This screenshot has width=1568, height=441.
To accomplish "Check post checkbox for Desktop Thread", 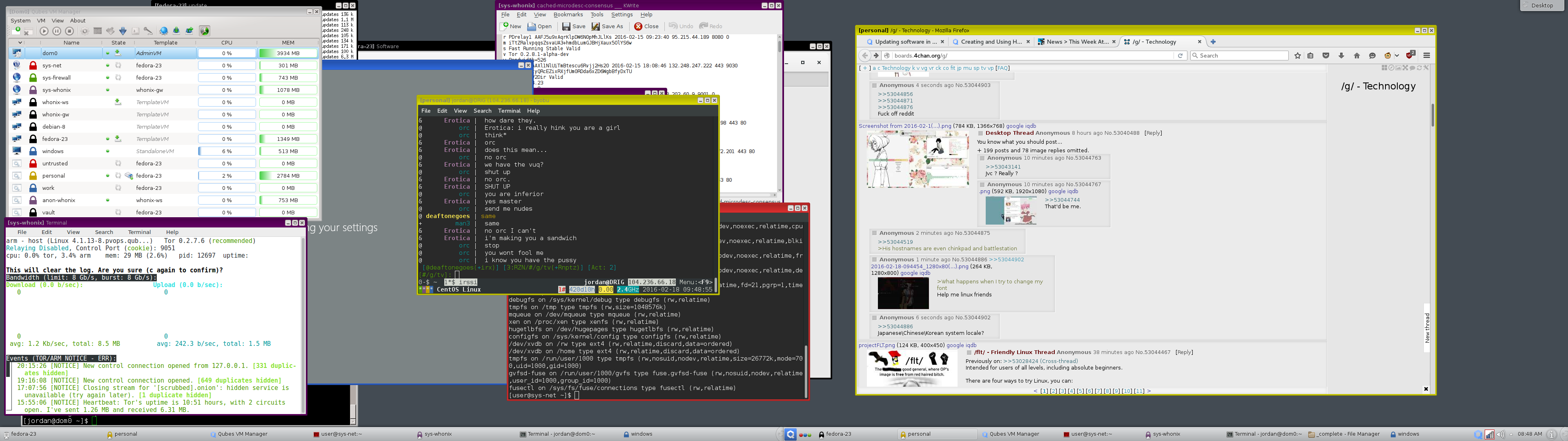I will point(980,133).
